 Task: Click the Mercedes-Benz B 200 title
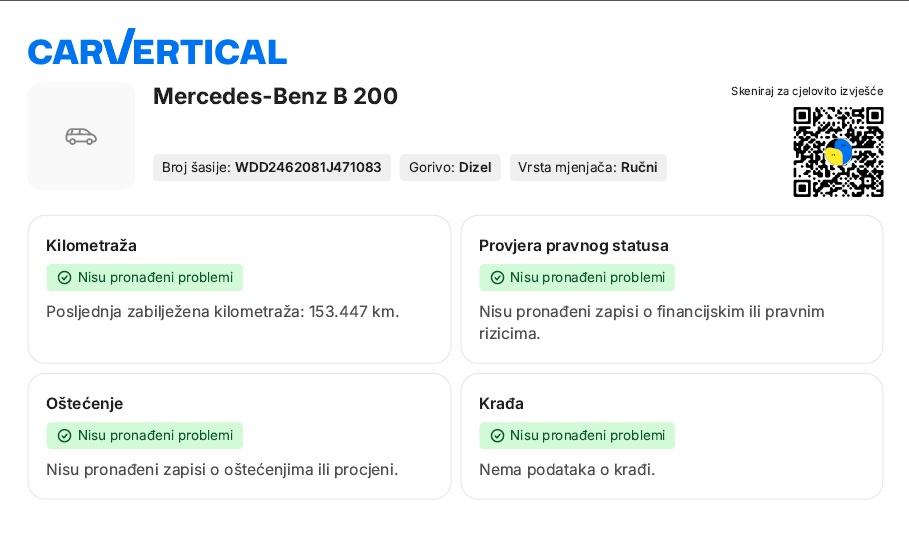tap(275, 97)
